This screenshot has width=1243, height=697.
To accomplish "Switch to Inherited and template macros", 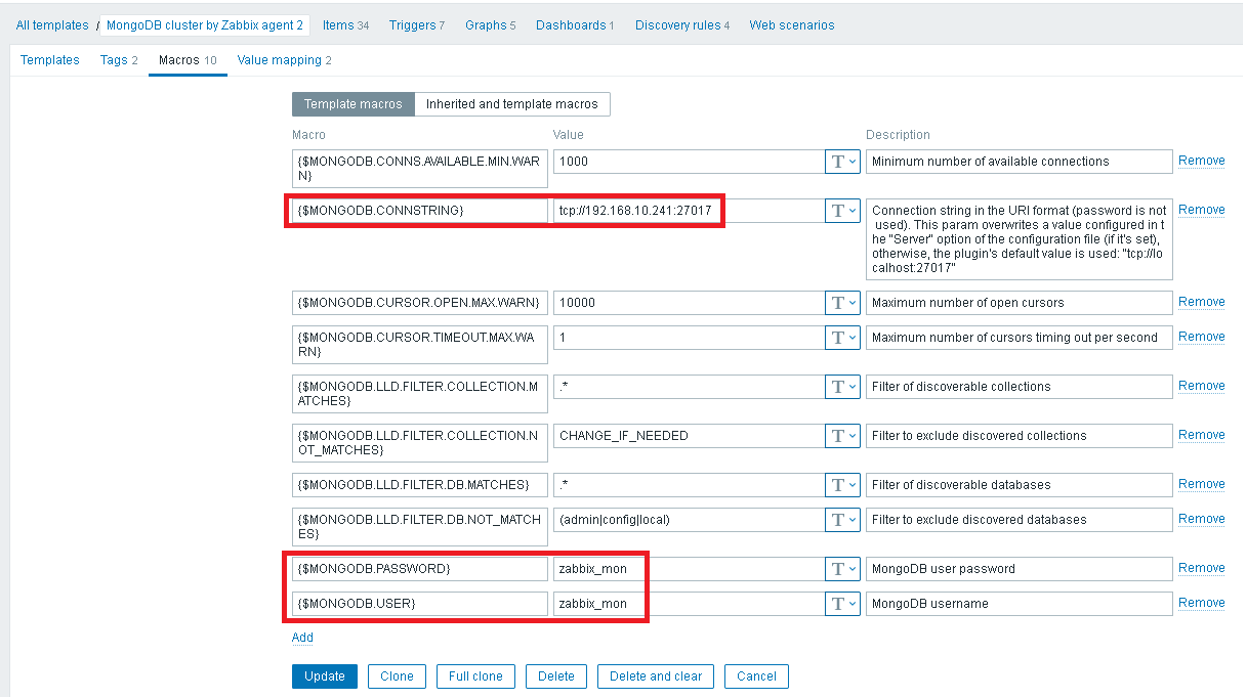I will click(512, 104).
